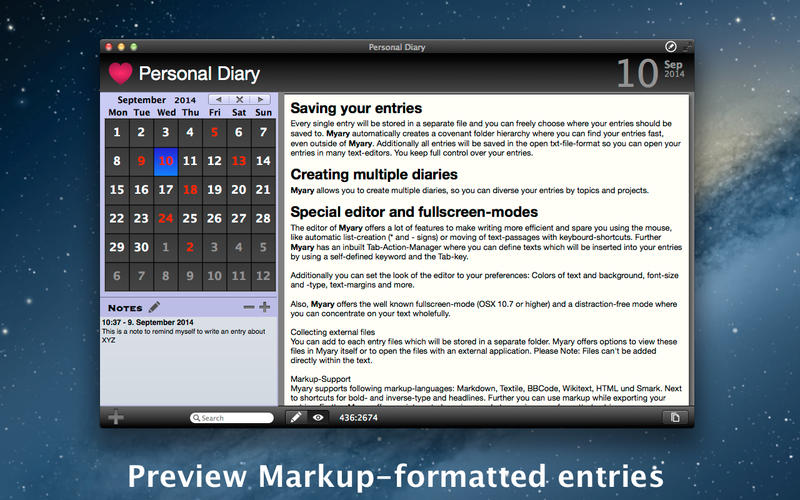
Task: Add a note with plus icon beside Notes
Action: (264, 307)
